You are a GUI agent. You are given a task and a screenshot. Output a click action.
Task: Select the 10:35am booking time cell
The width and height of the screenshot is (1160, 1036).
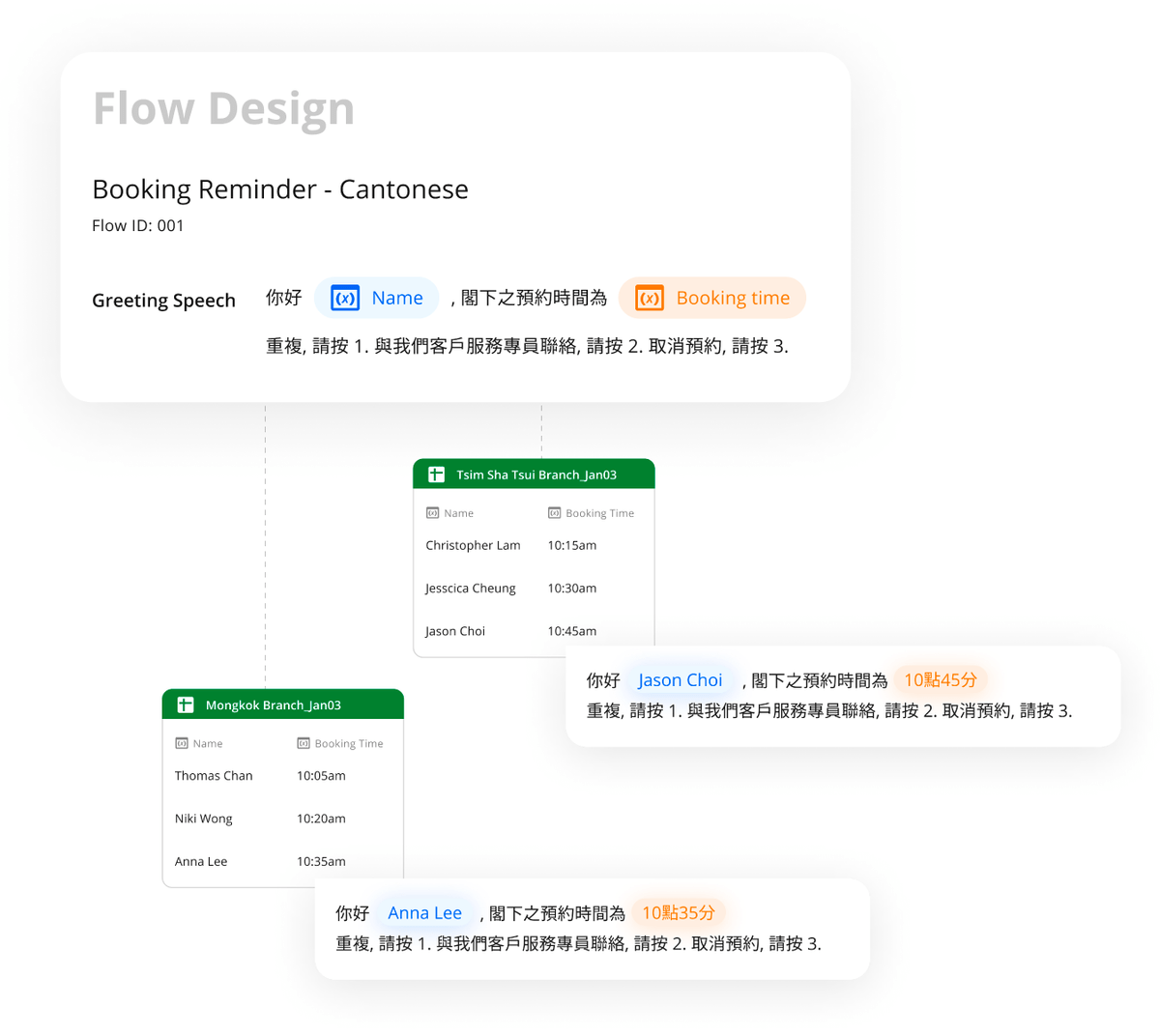321,861
